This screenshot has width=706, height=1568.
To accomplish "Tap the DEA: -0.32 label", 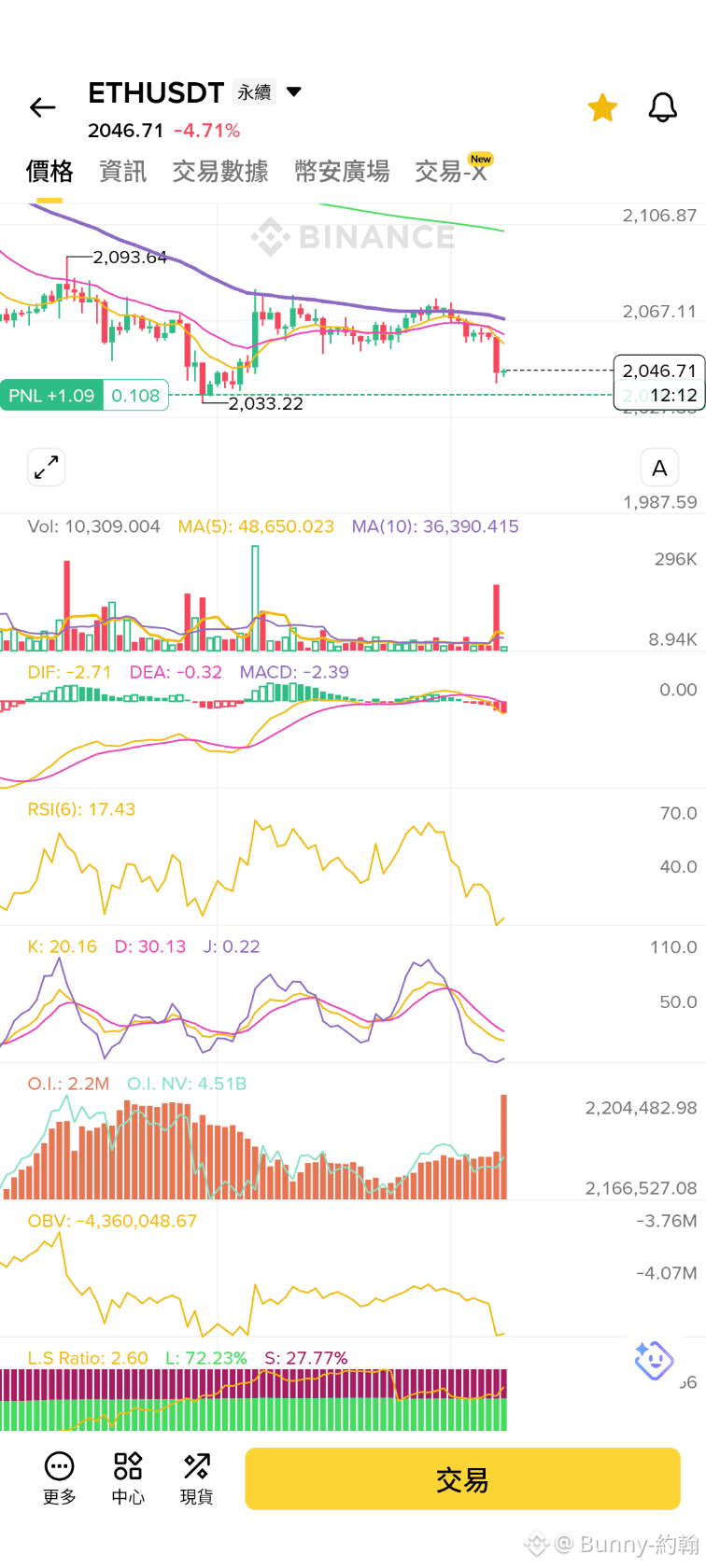I will click(176, 672).
